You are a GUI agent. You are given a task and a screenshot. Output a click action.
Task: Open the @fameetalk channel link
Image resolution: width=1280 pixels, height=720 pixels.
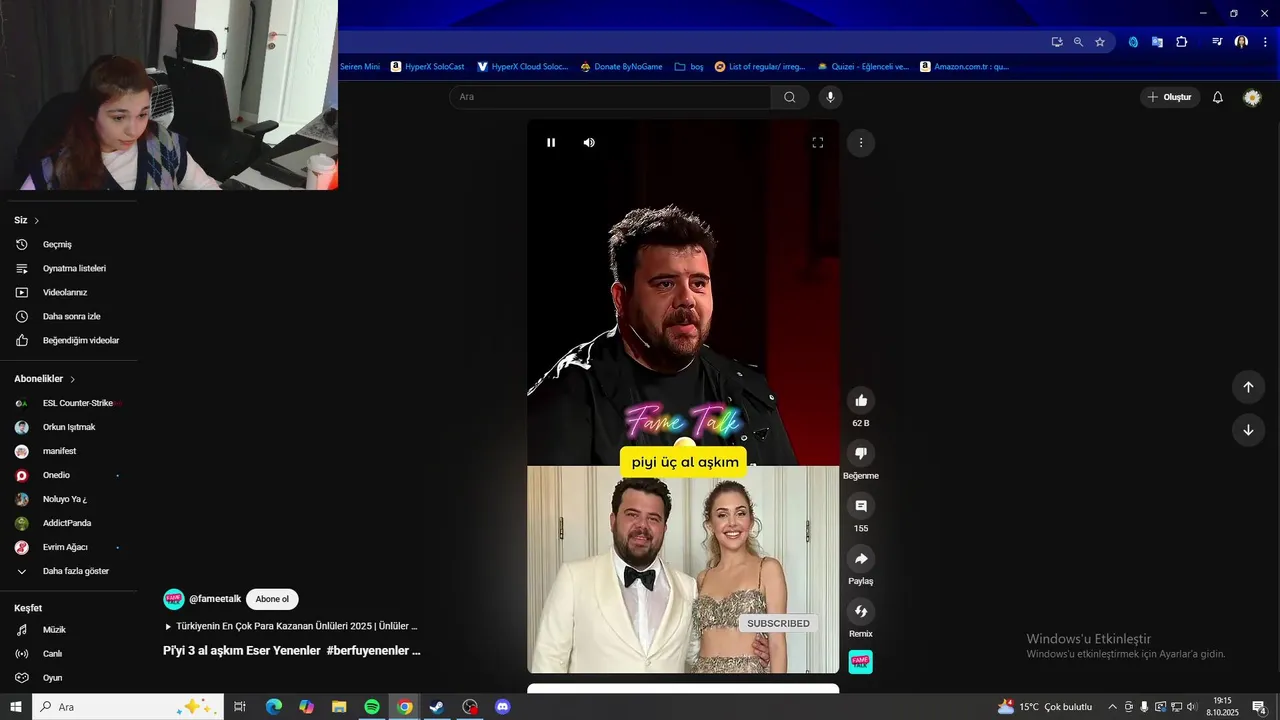(x=215, y=599)
